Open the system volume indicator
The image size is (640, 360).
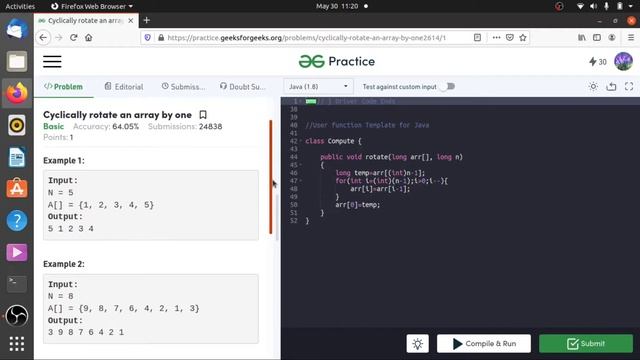click(x=593, y=6)
